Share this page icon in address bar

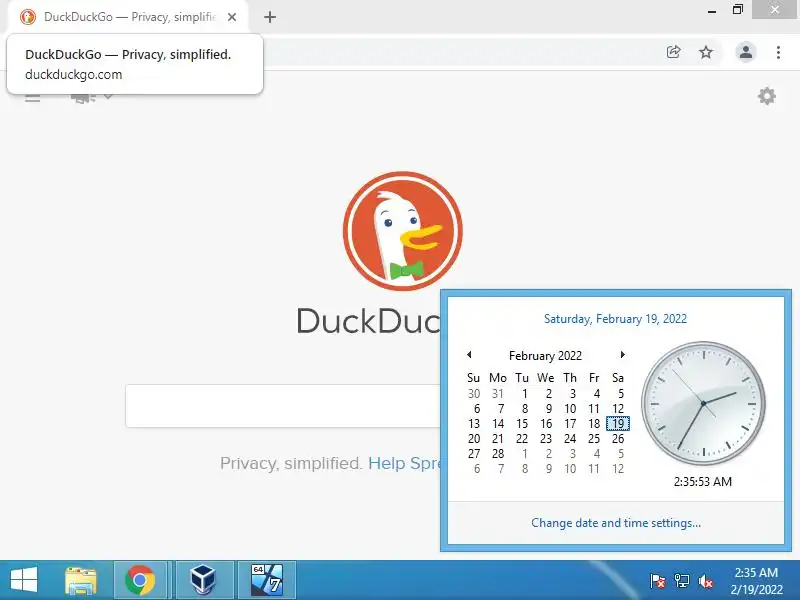pyautogui.click(x=673, y=52)
